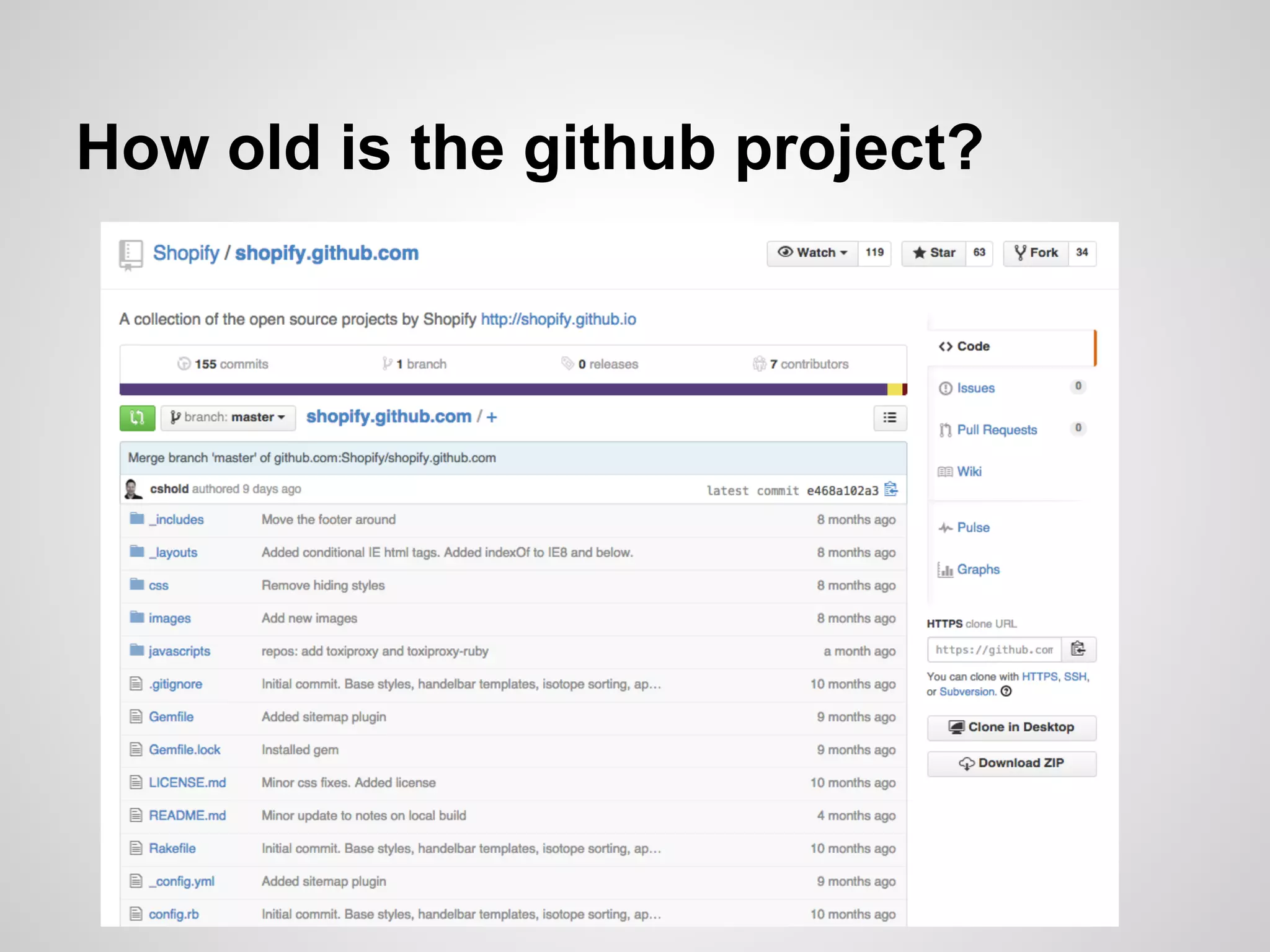Open the javascripts folder name link
The image size is (1270, 952).
[x=179, y=651]
